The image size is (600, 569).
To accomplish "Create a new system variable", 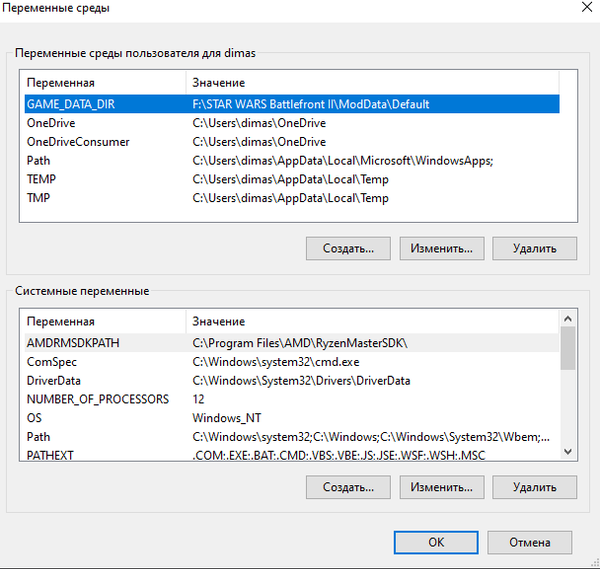I will click(348, 487).
